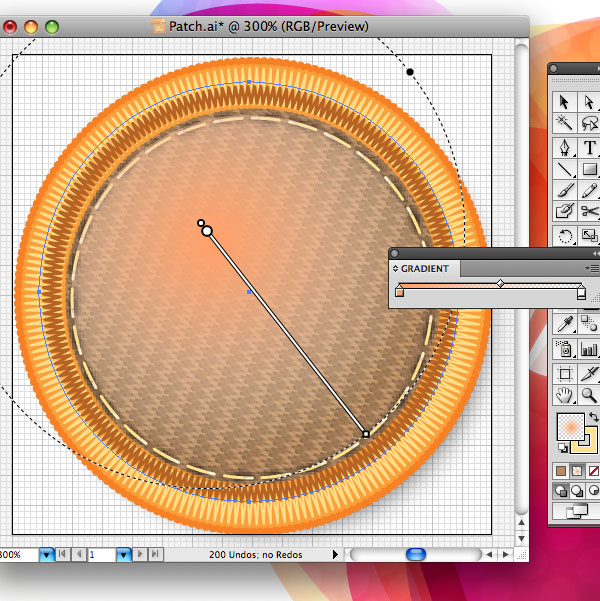This screenshot has height=601, width=600.
Task: Click the '200 Undos; no Redos' status text
Action: click(x=255, y=554)
